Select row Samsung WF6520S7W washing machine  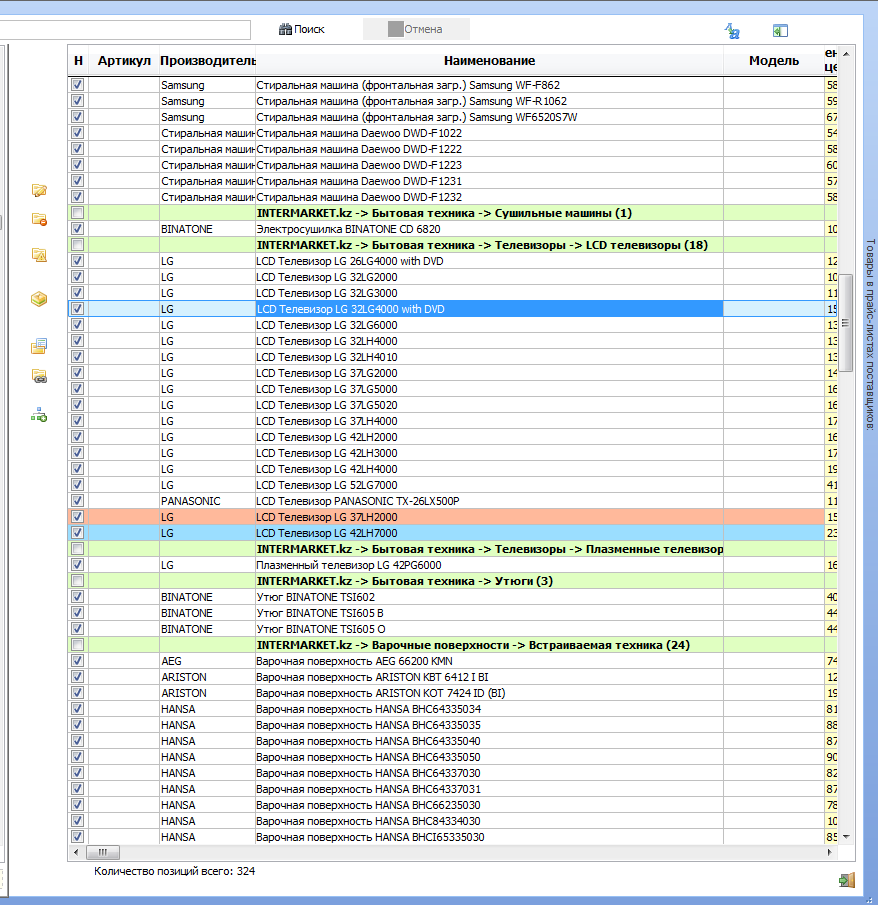click(453, 117)
